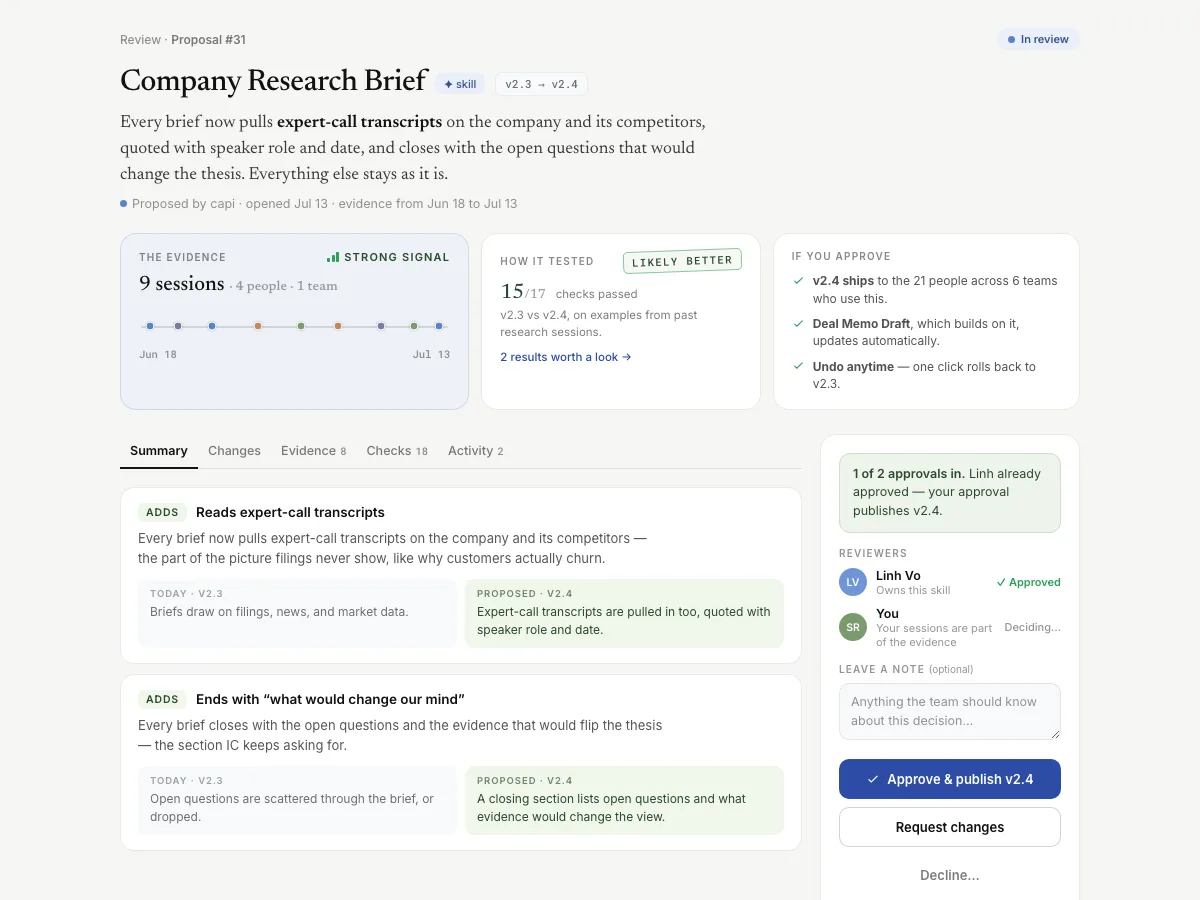
Task: Click 'Your sessions are part of the evidence'
Action: [x=934, y=635]
